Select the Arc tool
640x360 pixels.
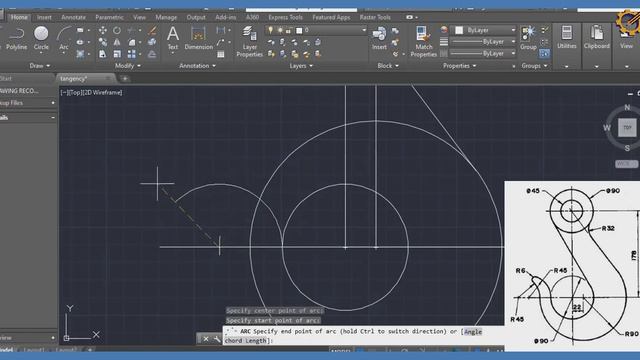point(64,38)
